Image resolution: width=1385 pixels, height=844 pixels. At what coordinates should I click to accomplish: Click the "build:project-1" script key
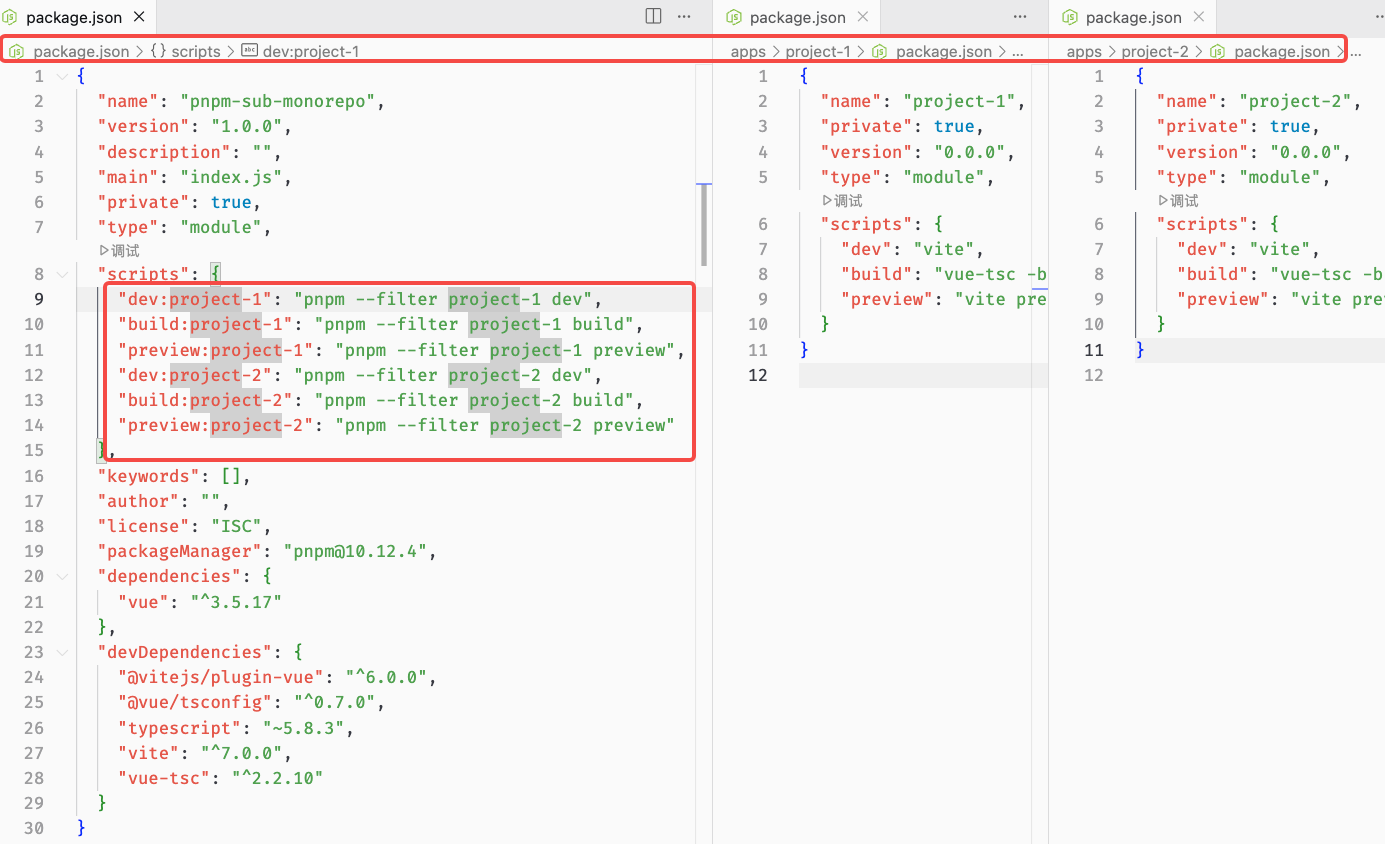[205, 324]
